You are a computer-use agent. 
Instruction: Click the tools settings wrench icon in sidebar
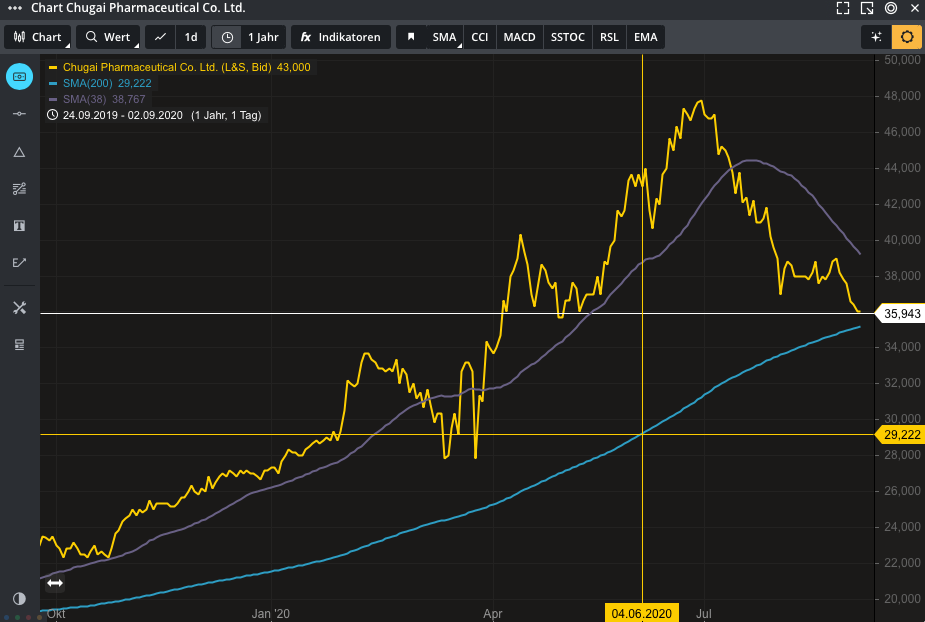[x=19, y=307]
